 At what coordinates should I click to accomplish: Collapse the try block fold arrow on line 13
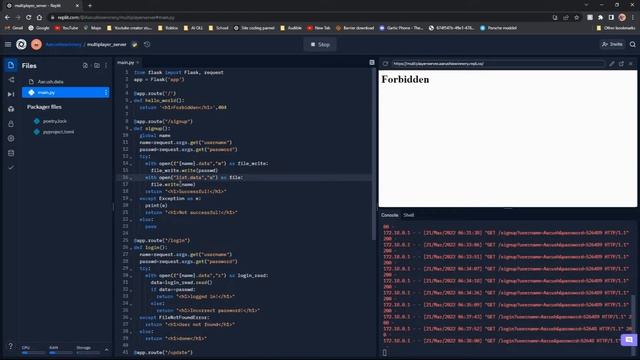[x=131, y=157]
